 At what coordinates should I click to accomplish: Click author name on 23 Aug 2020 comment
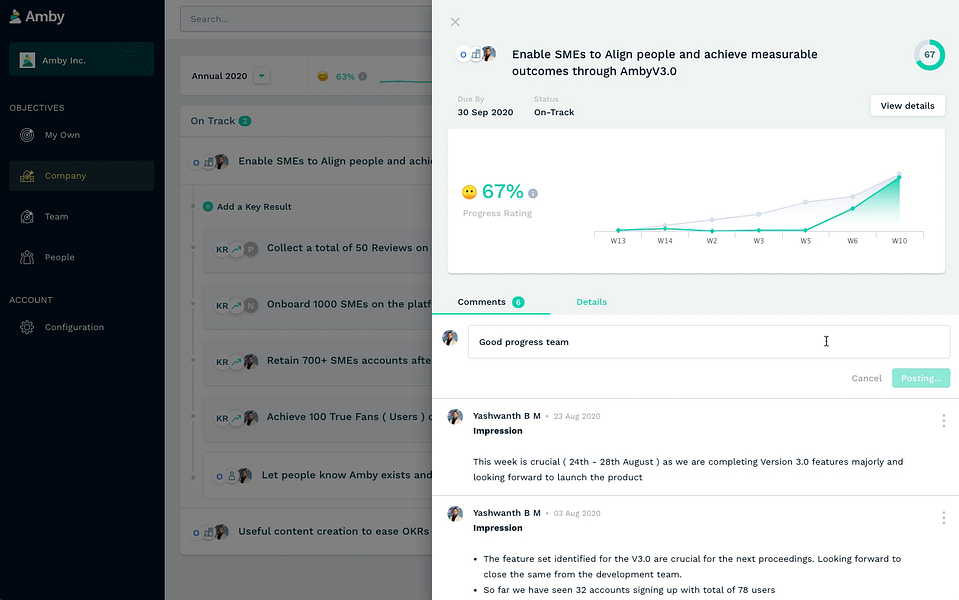(x=506, y=416)
